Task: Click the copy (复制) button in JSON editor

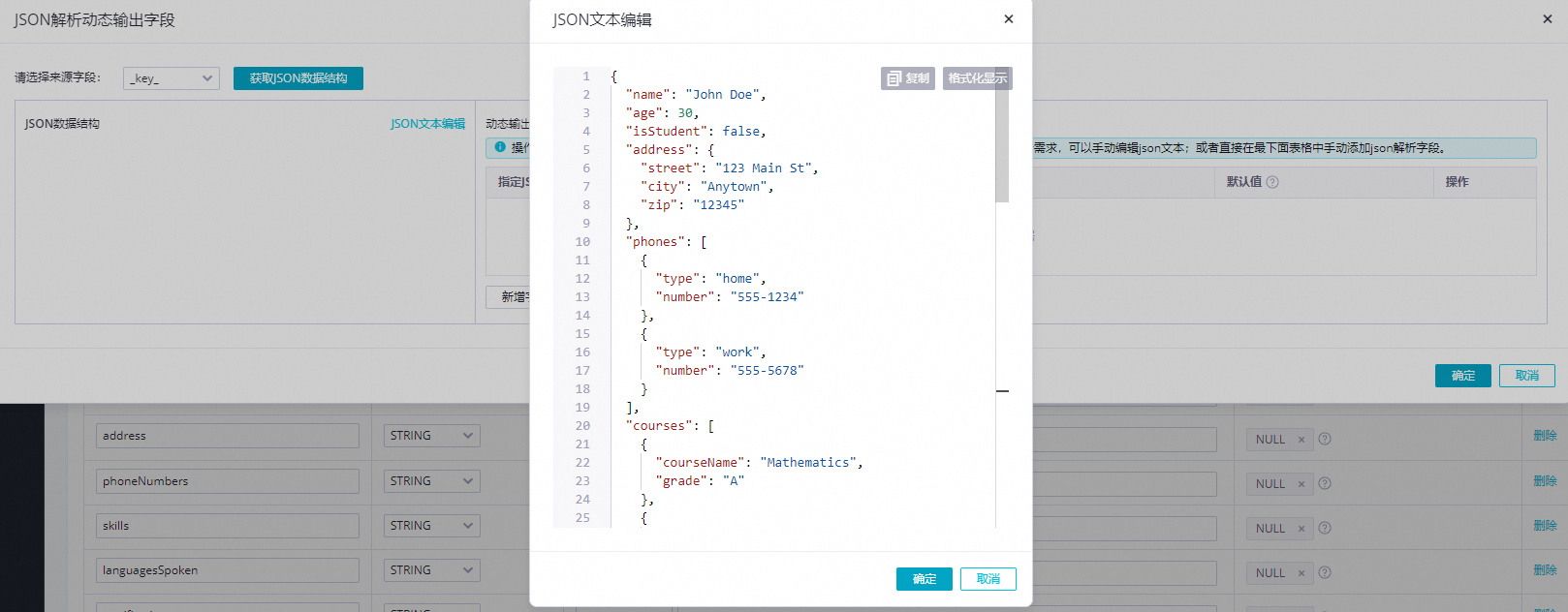Action: [x=908, y=78]
